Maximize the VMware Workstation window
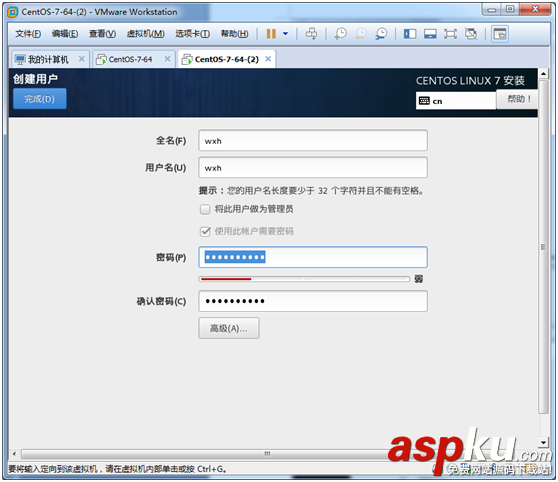 [x=510, y=9]
